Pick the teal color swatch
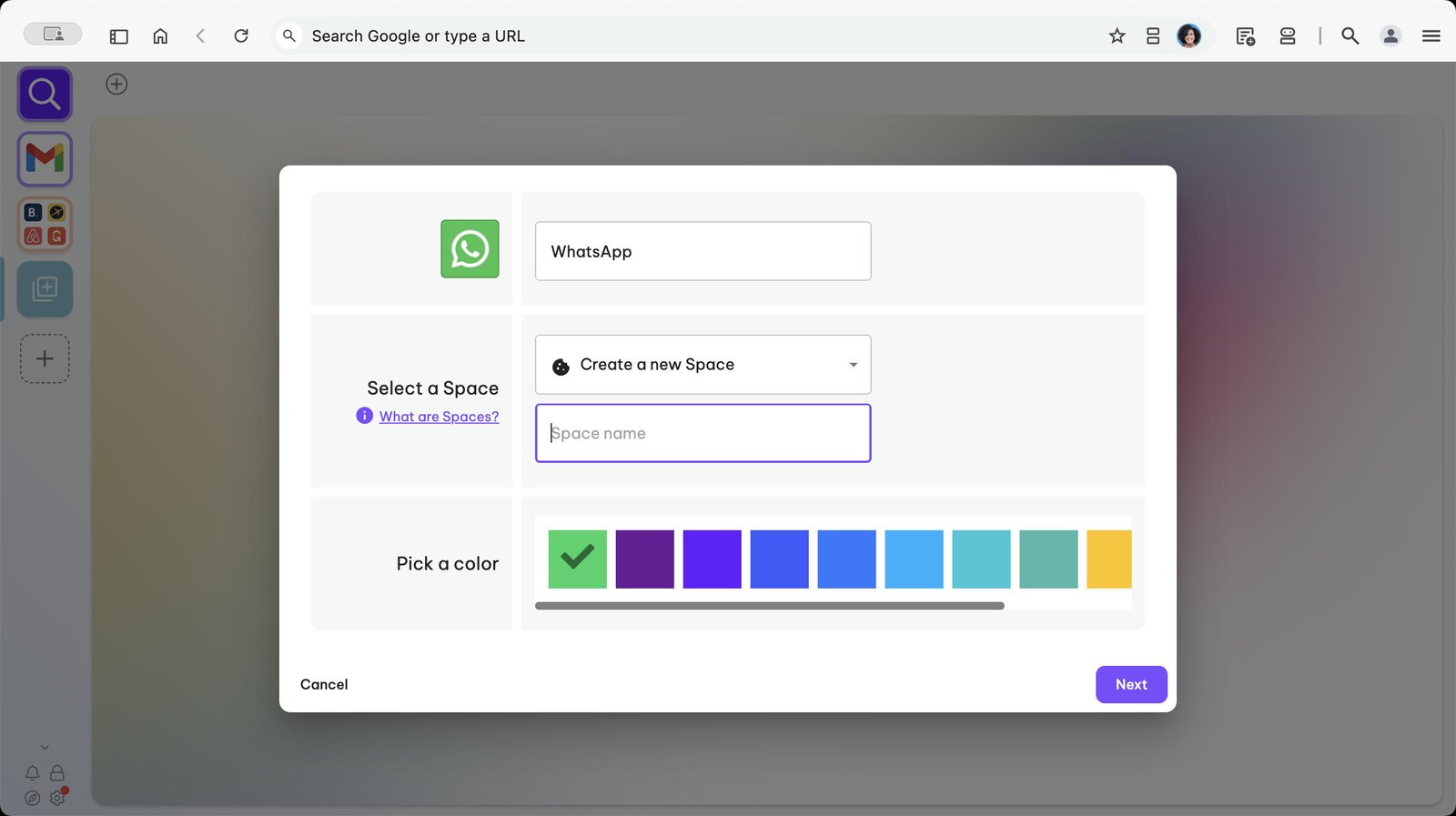This screenshot has height=816, width=1456. [x=1049, y=559]
